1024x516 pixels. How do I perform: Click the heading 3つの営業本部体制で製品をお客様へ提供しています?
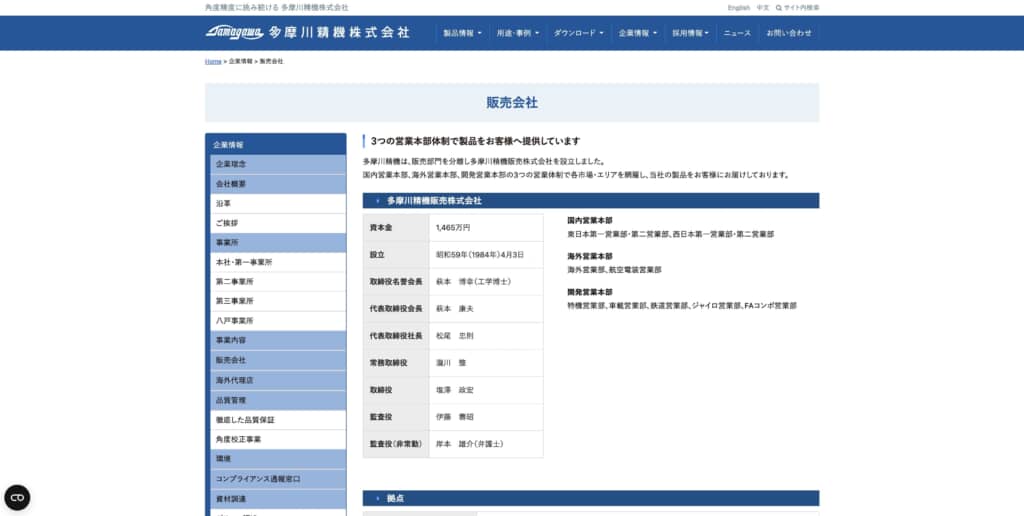click(475, 141)
